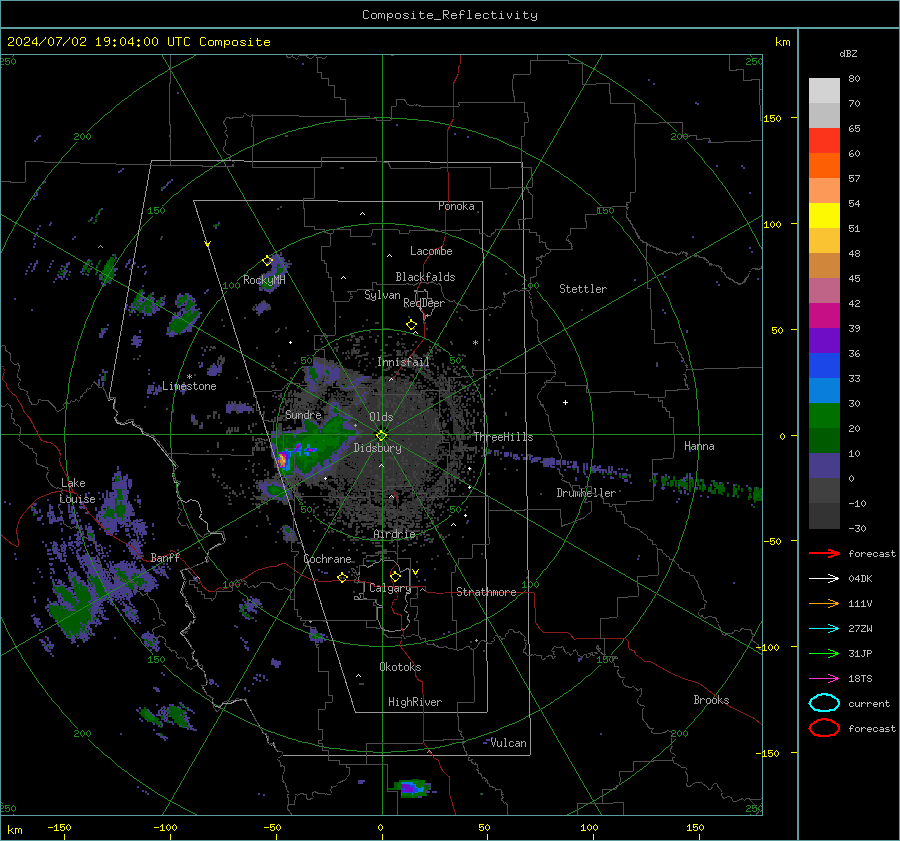Select the 65 dBZ red color swatch

(x=824, y=140)
